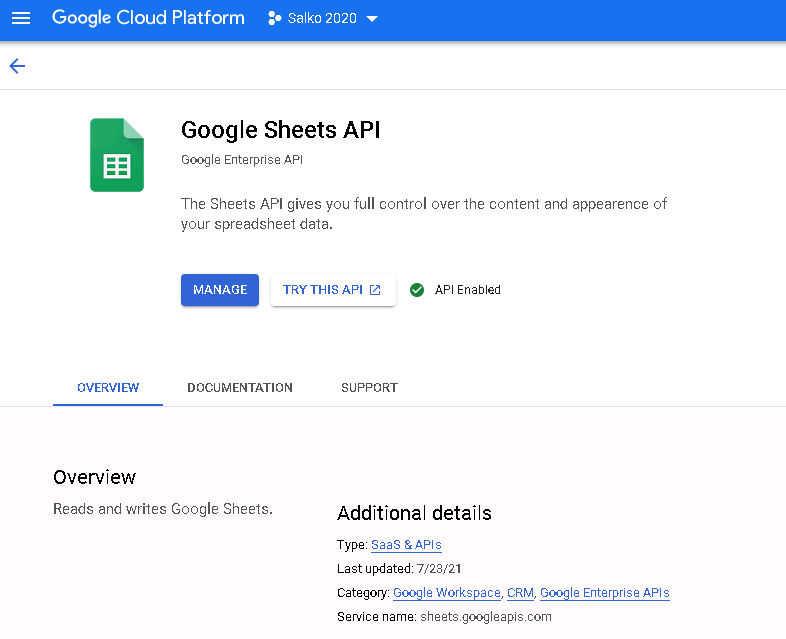Click the project hexagon icon beside Salko 2020
The width and height of the screenshot is (786, 639).
tap(274, 19)
